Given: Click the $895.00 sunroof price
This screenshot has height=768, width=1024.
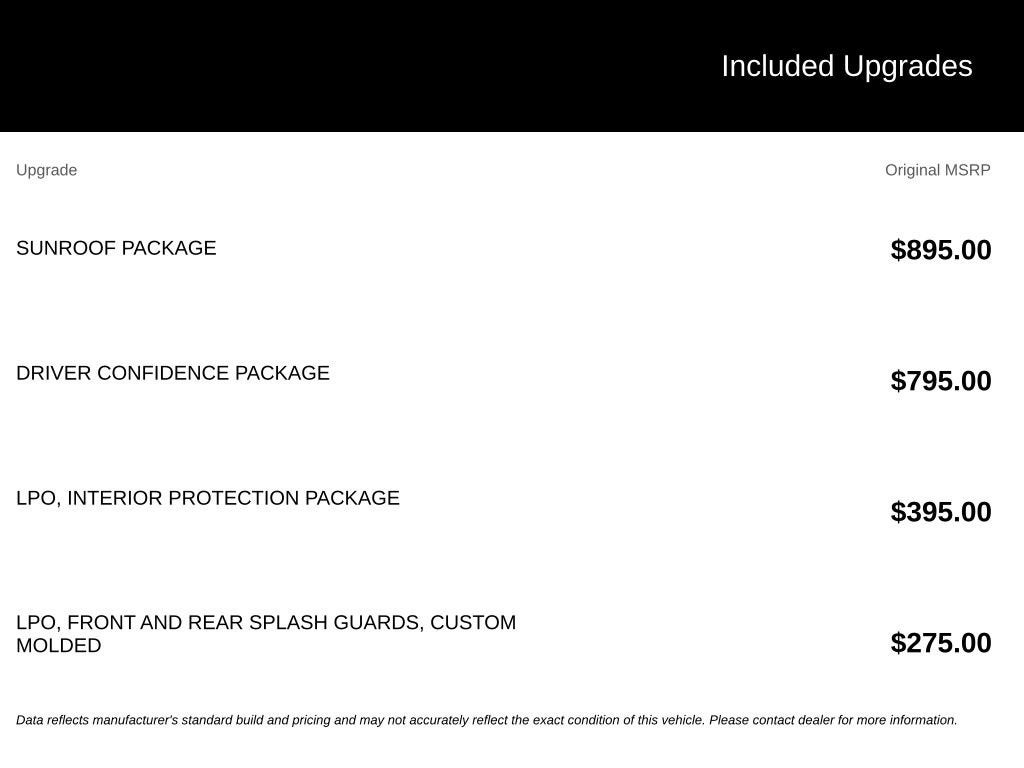Looking at the screenshot, I should pos(941,249).
